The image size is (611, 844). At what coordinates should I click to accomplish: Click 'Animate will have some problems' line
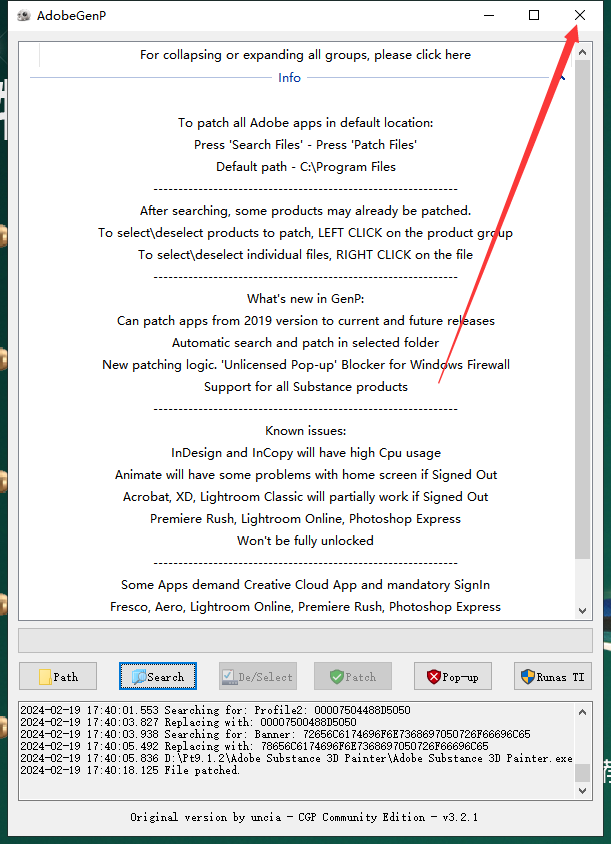pos(306,475)
